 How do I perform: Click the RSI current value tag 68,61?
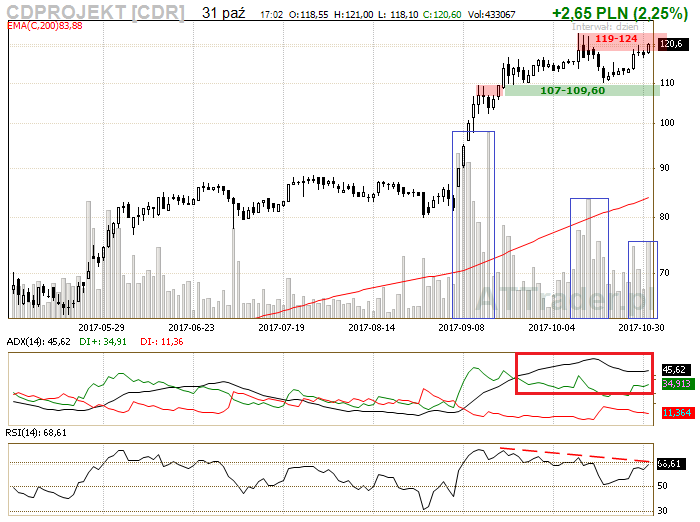click(x=671, y=464)
